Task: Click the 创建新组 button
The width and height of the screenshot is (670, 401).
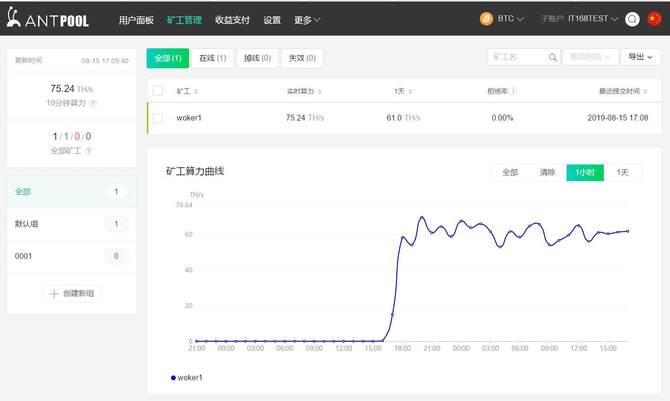Action: [72, 294]
